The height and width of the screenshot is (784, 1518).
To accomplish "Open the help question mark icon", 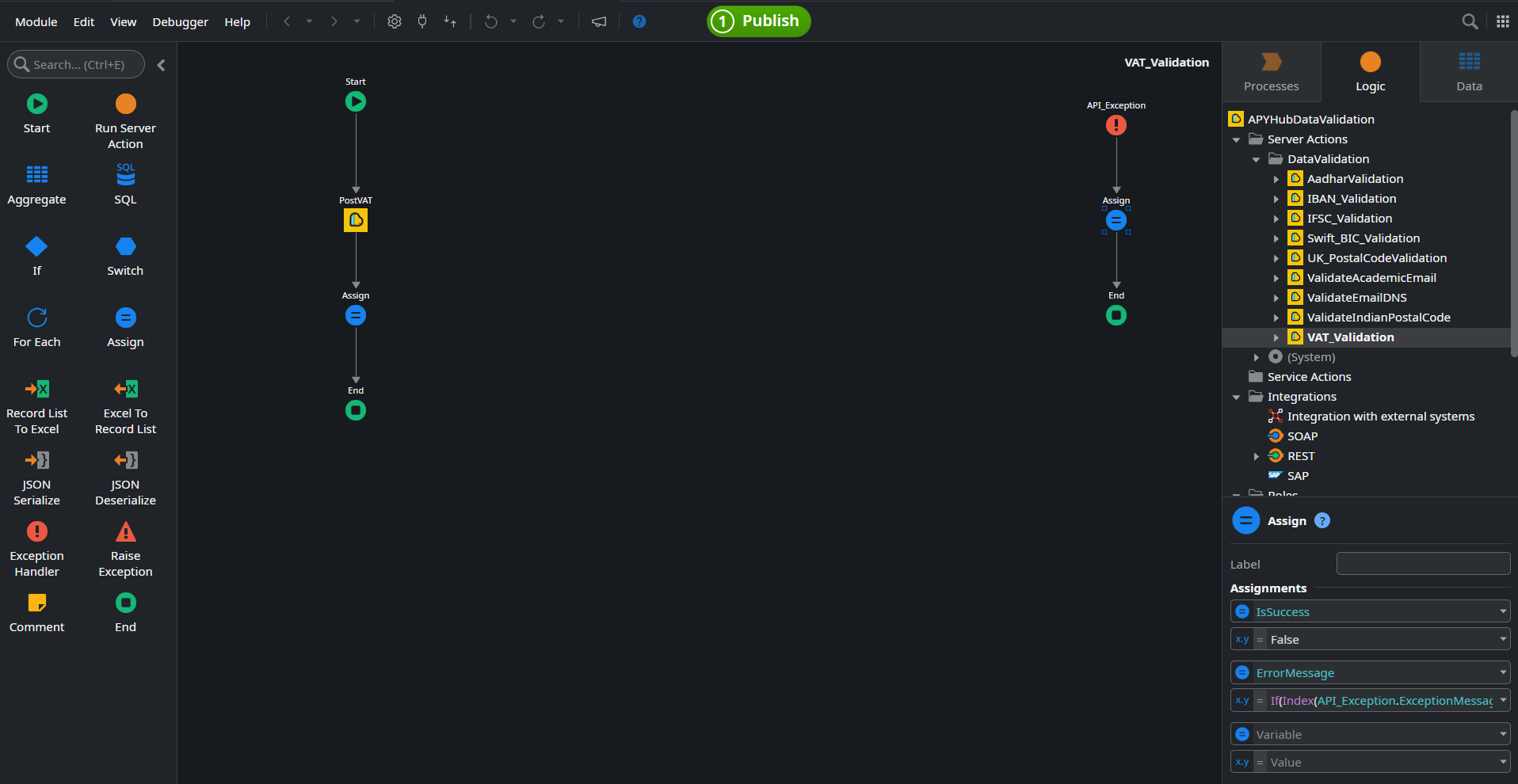I will [x=639, y=21].
